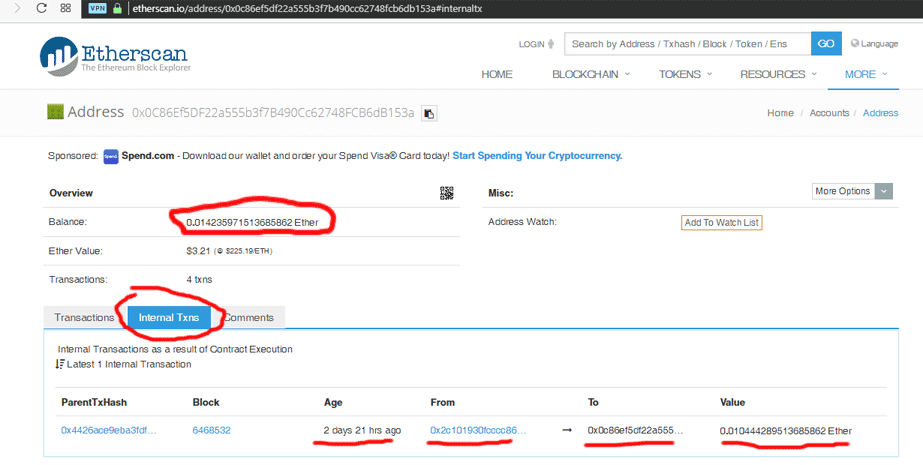Expand the BLOCKCHAIN menu
Viewport: 923px width, 465px height.
click(x=591, y=74)
